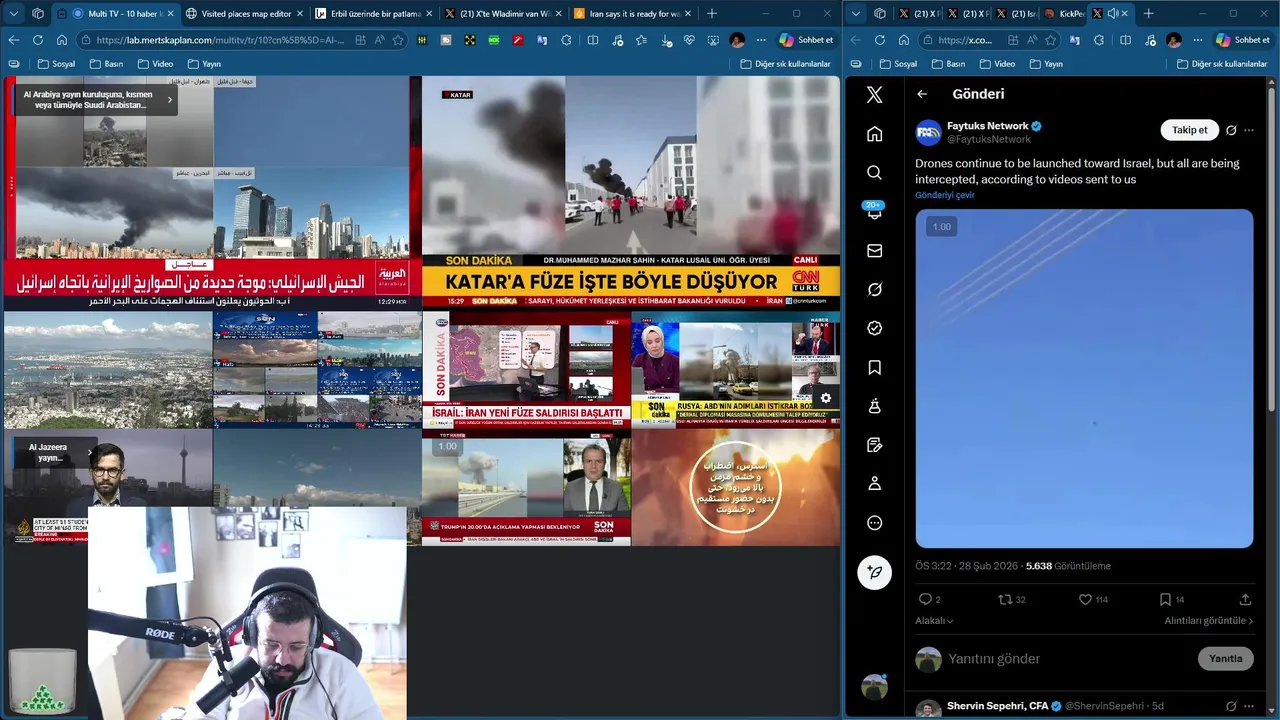This screenshot has width=1280, height=720.
Task: Open the Yayın bookmarks folder in right browser
Action: pyautogui.click(x=1045, y=64)
